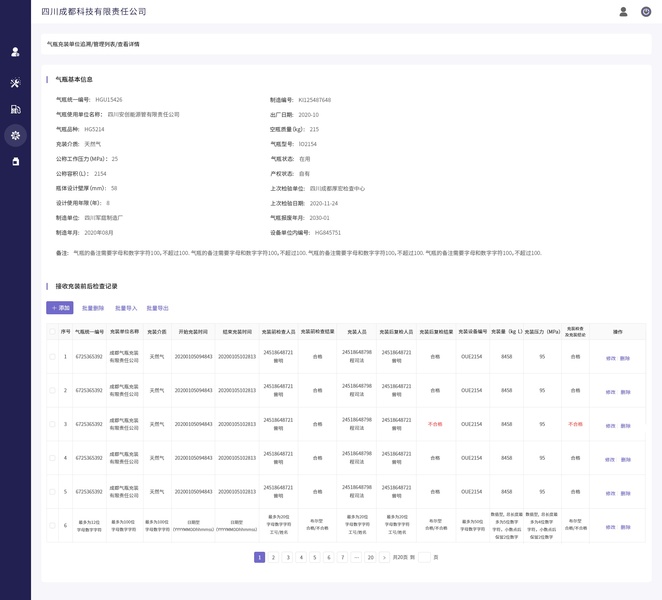Click the 序号 column header
The height and width of the screenshot is (600, 662).
click(65, 332)
